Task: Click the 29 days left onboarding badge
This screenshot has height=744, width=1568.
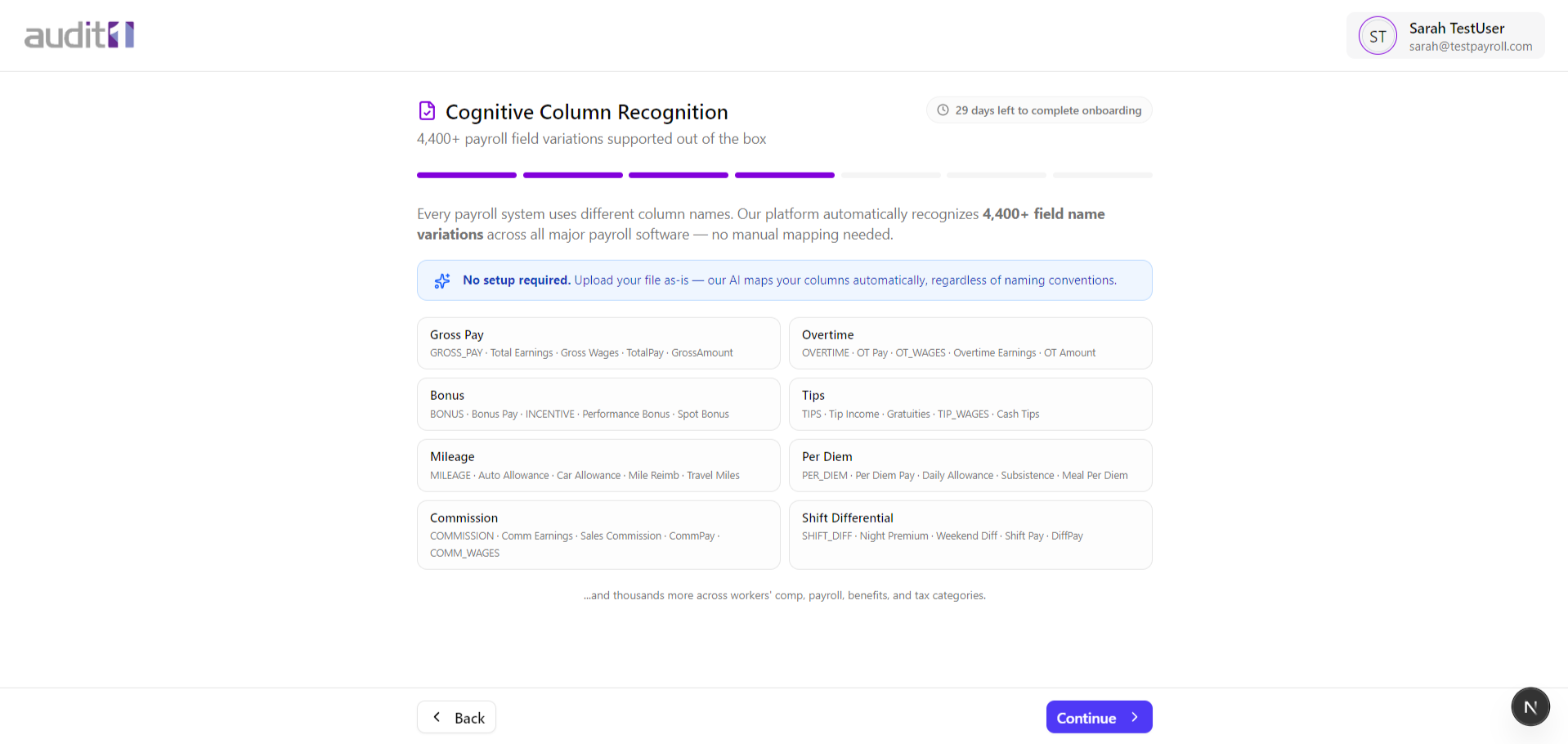Action: click(1038, 110)
